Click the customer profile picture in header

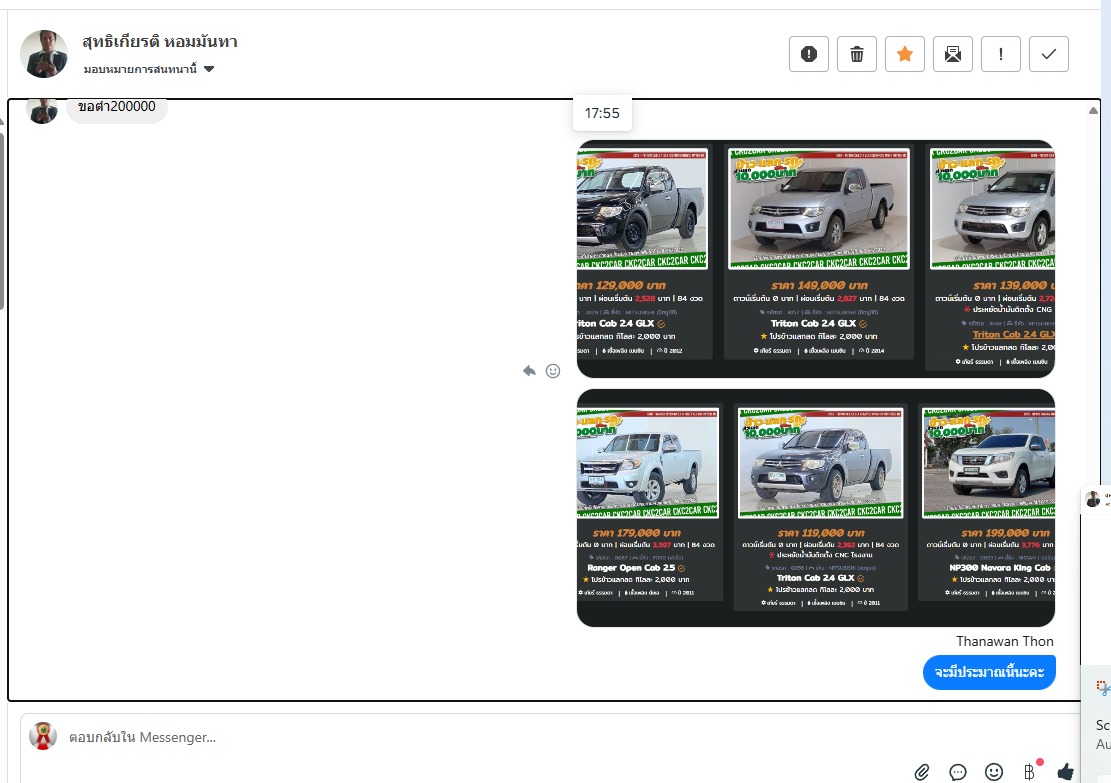click(x=44, y=54)
